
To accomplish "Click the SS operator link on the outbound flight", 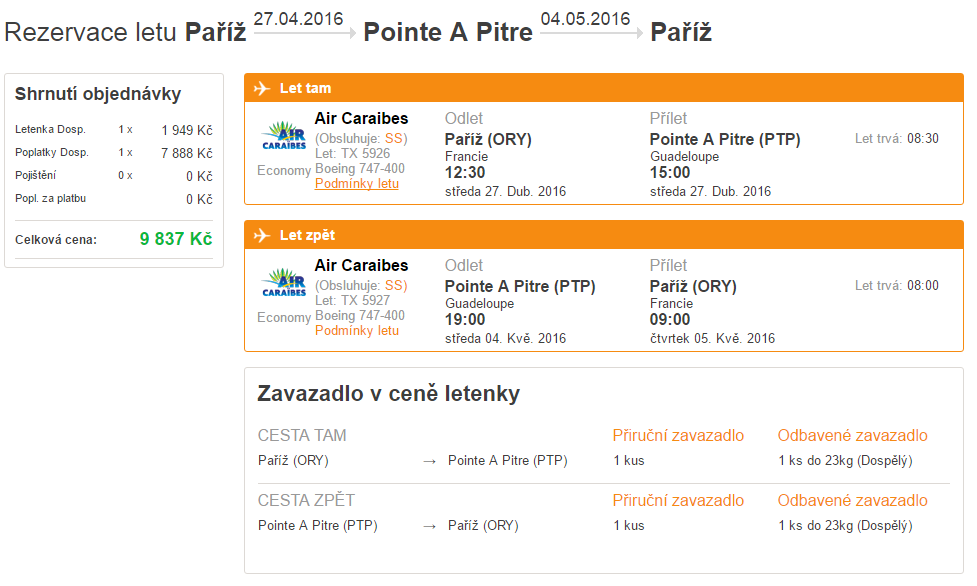I will point(394,138).
